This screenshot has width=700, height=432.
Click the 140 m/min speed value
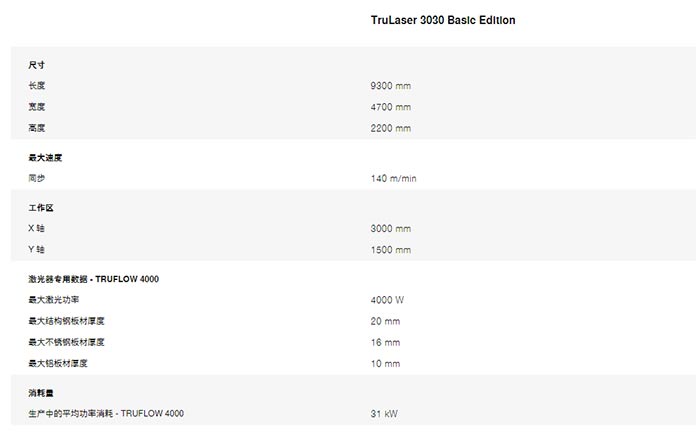393,179
